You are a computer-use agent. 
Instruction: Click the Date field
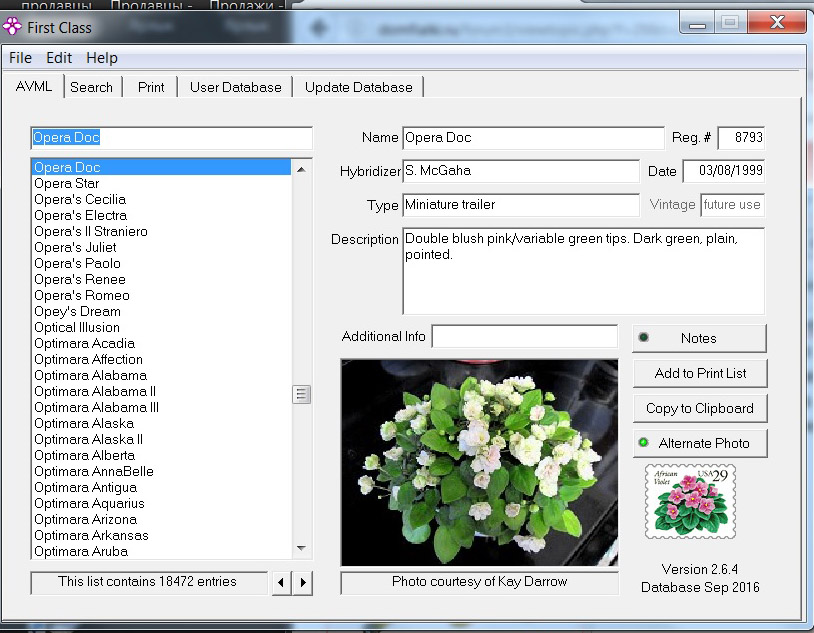coord(724,171)
